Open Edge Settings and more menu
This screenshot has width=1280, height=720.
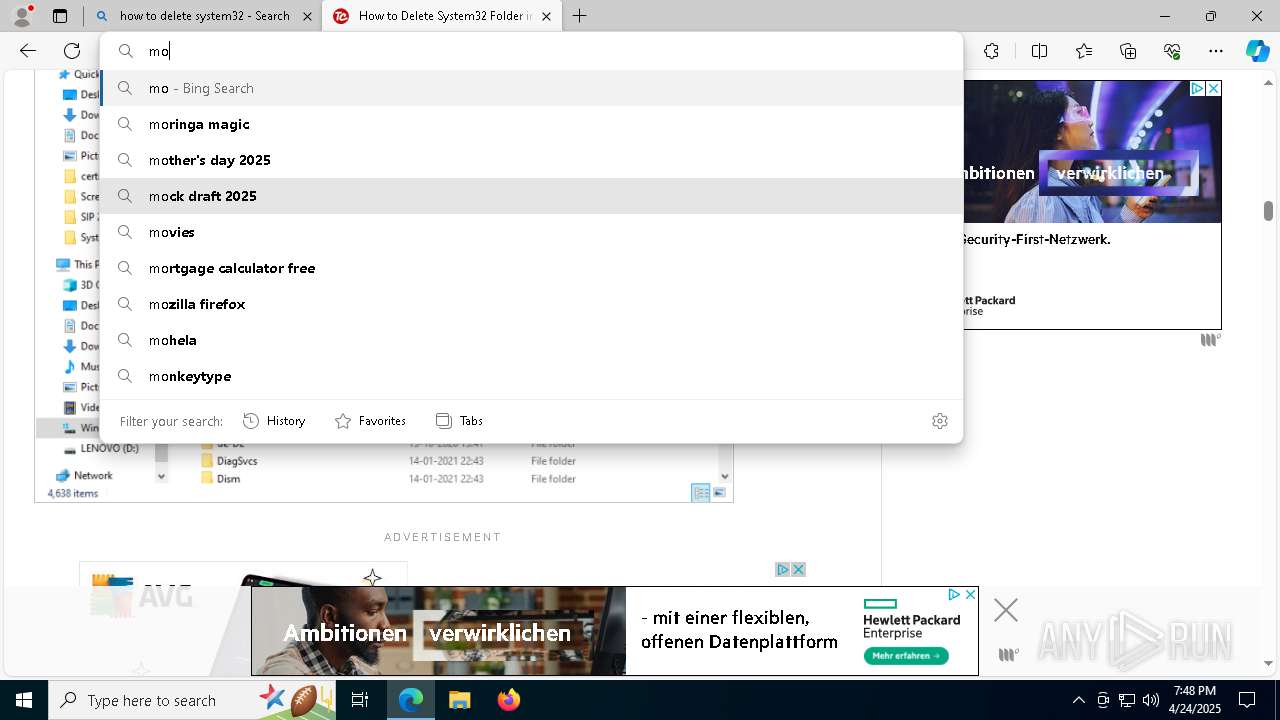tap(1216, 51)
